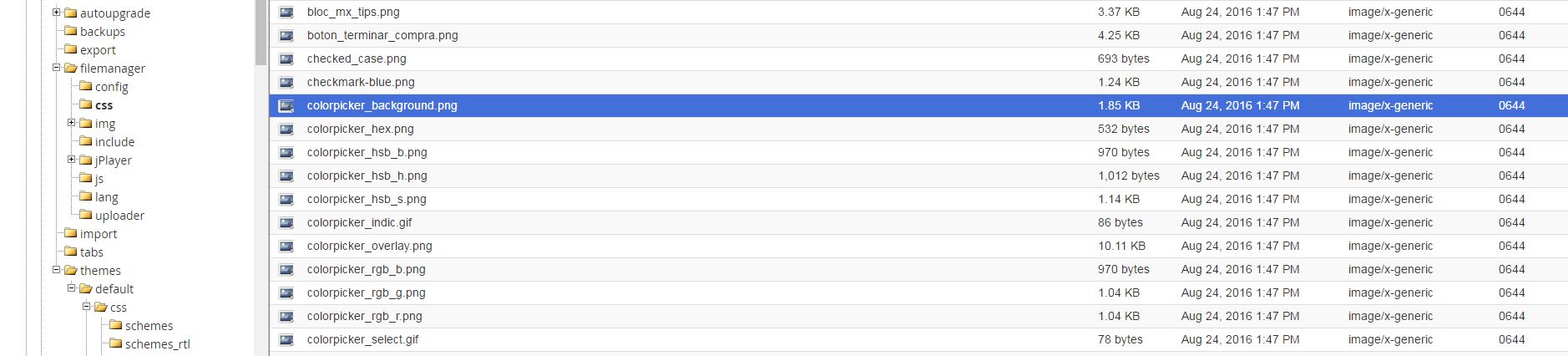This screenshot has height=356, width=1568.
Task: Click the folder icon of backups
Action: 71,31
